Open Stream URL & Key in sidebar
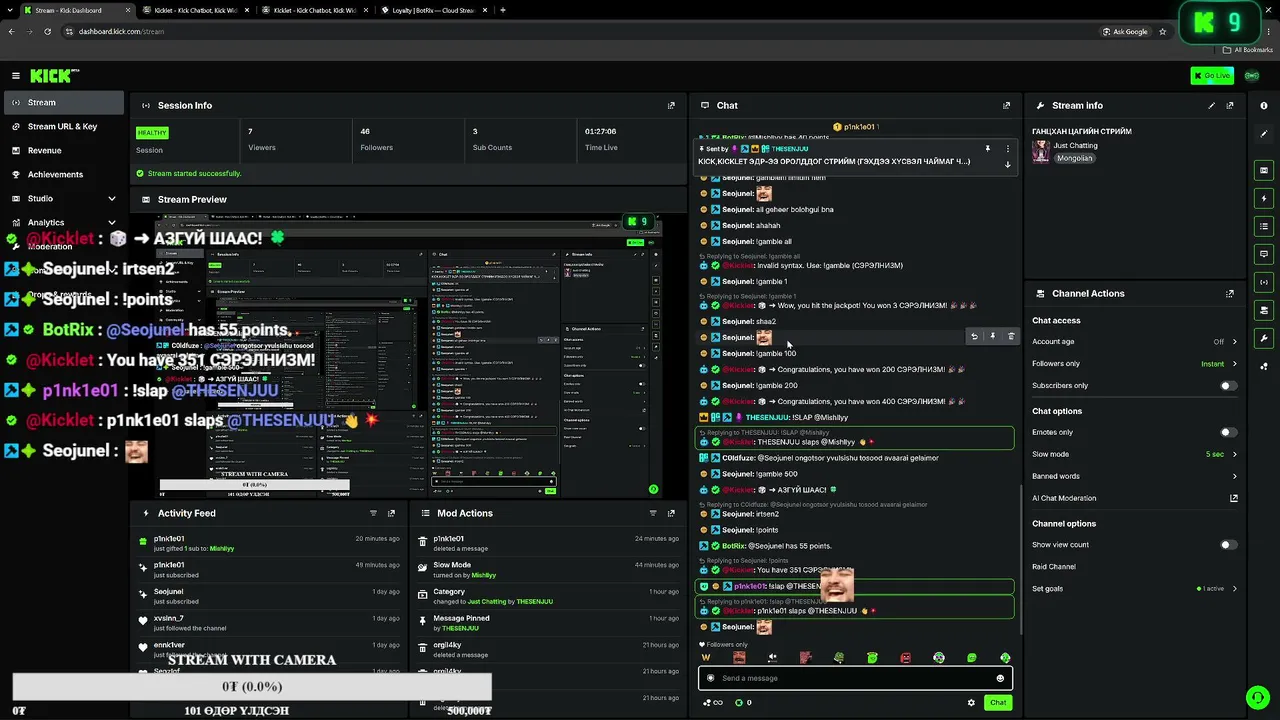The height and width of the screenshot is (720, 1280). click(64, 127)
